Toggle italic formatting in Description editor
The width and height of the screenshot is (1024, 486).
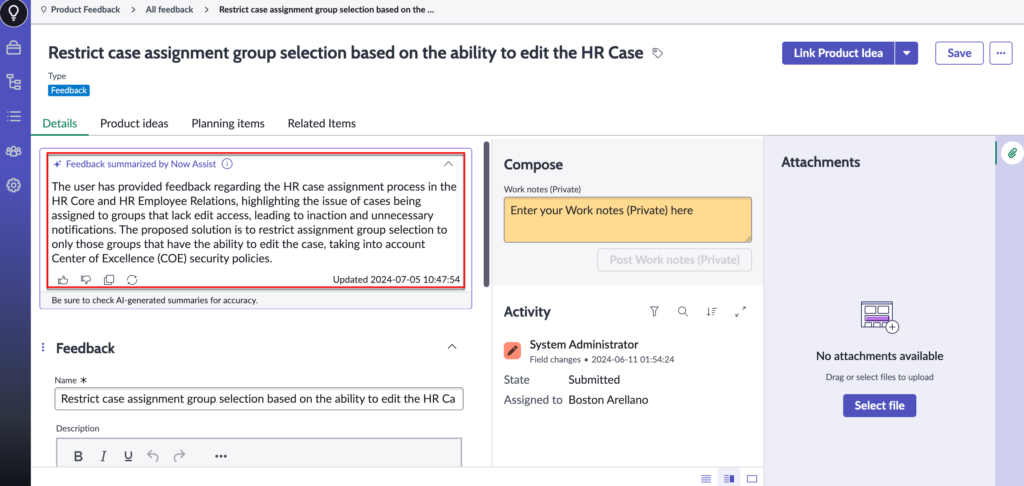click(103, 456)
